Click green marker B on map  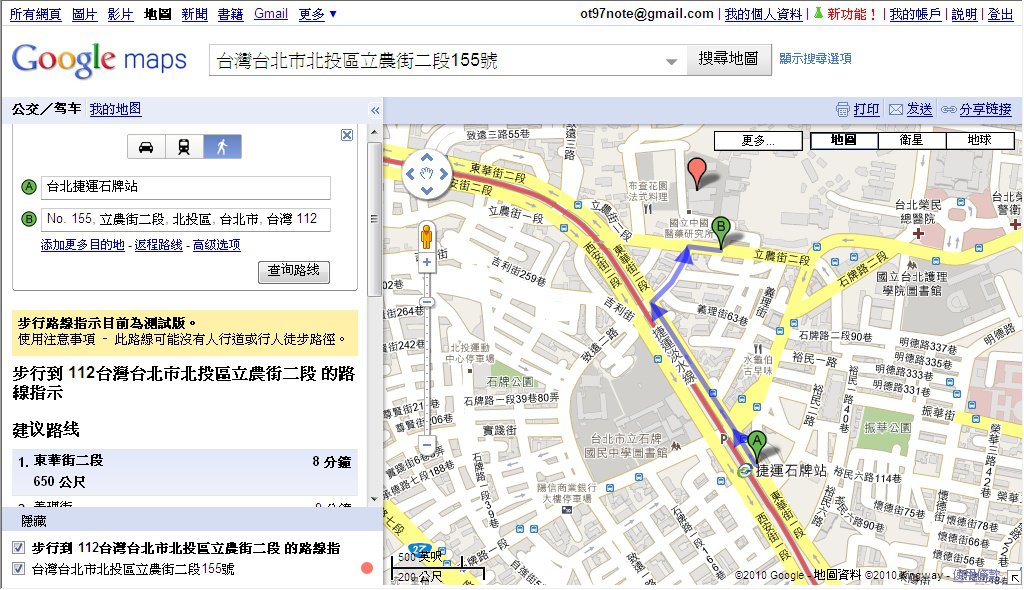click(x=721, y=230)
